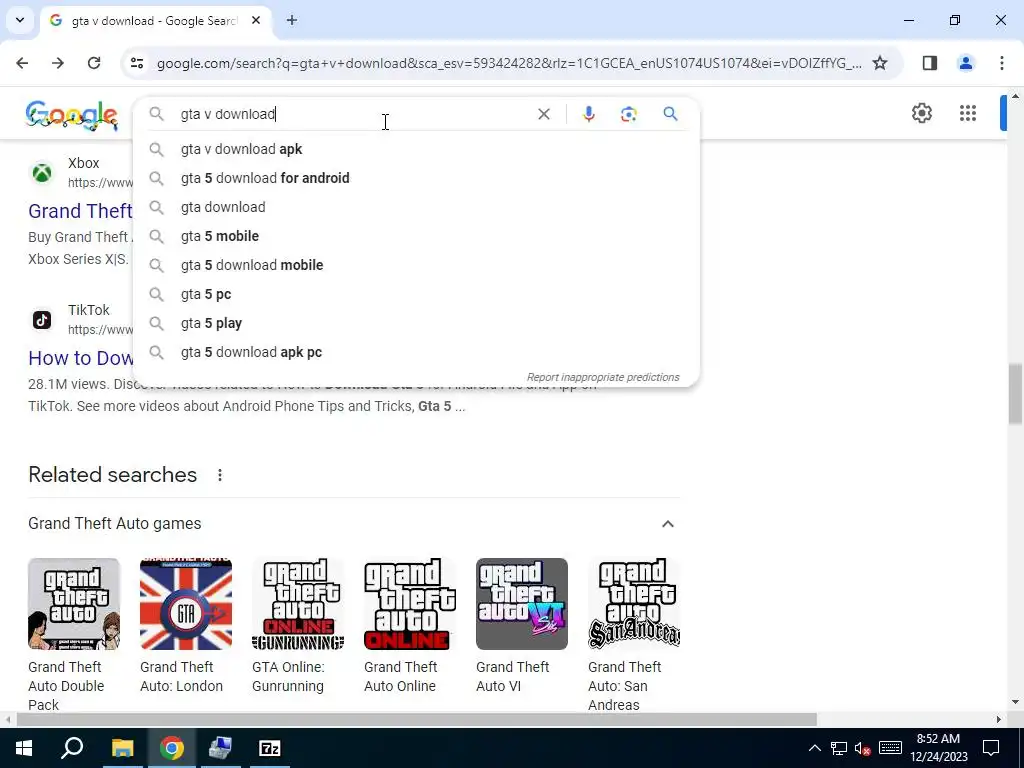This screenshot has width=1024, height=768.
Task: Open the Xbox Grand Theft result link
Action: 80,211
